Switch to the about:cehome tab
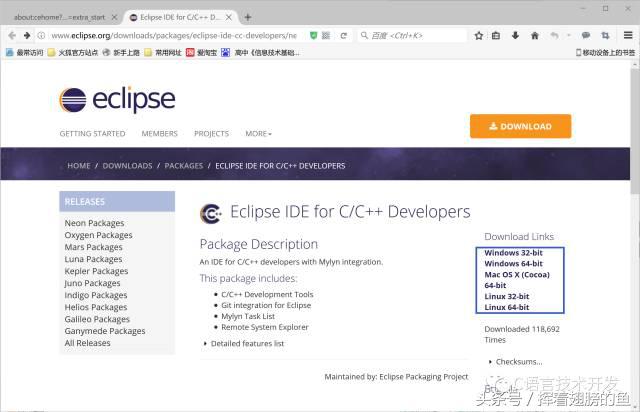This screenshot has height=412, width=640. pos(60,17)
